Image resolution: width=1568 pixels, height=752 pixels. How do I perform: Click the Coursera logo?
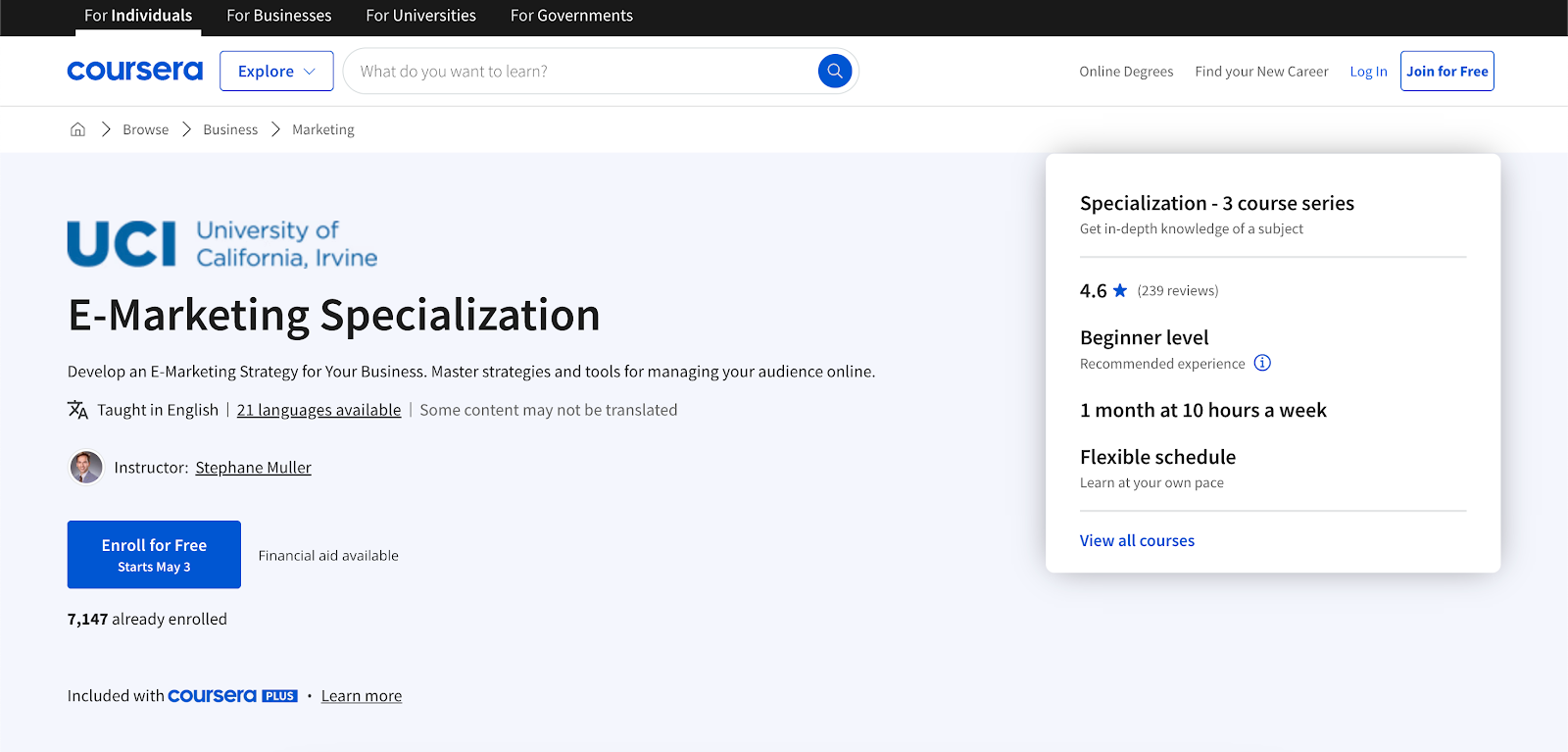[135, 71]
